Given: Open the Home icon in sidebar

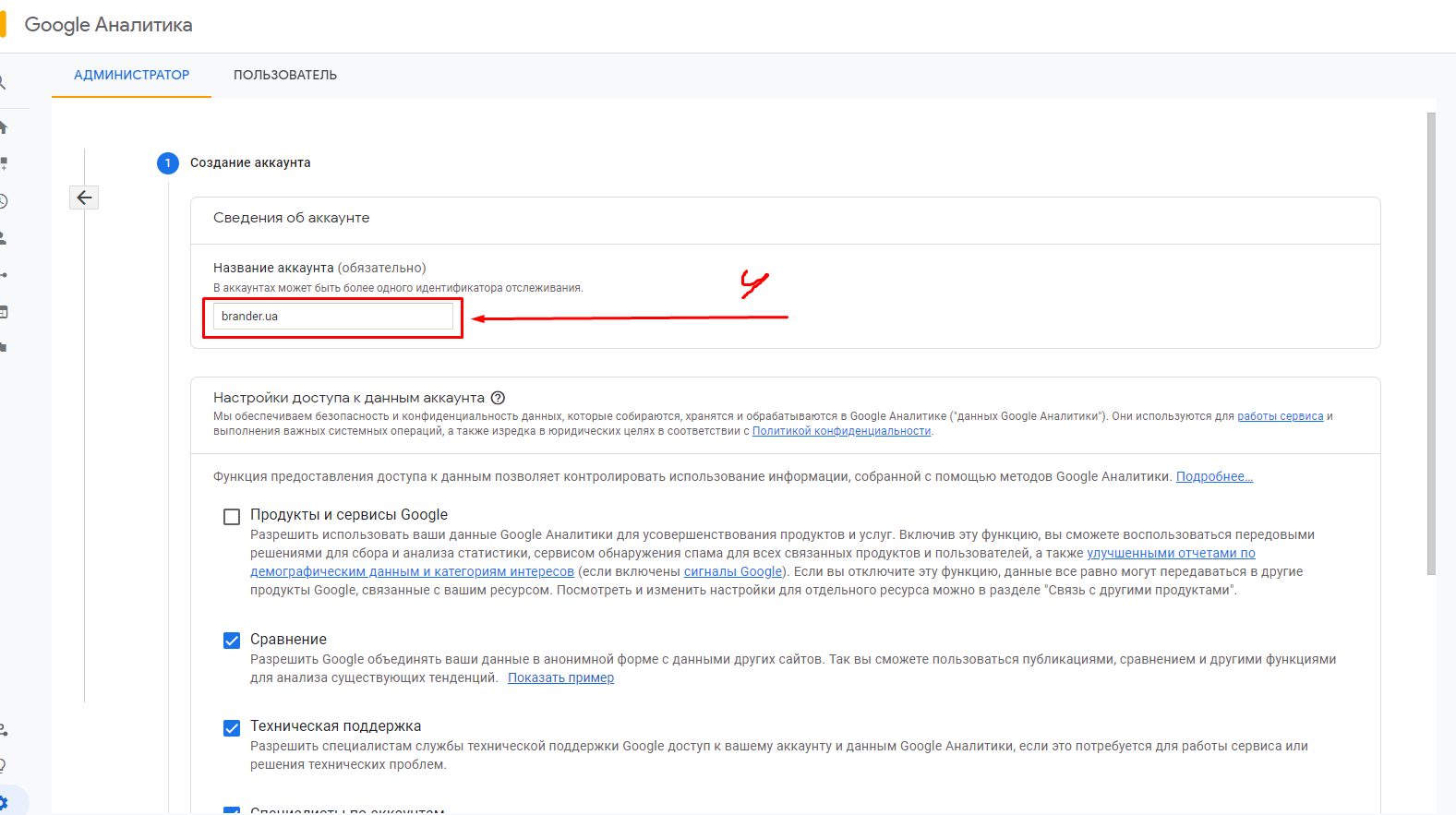Looking at the screenshot, I should point(4,126).
